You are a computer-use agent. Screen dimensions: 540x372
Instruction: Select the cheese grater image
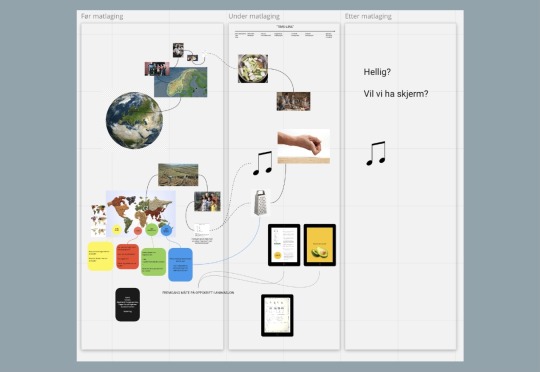[x=260, y=203]
